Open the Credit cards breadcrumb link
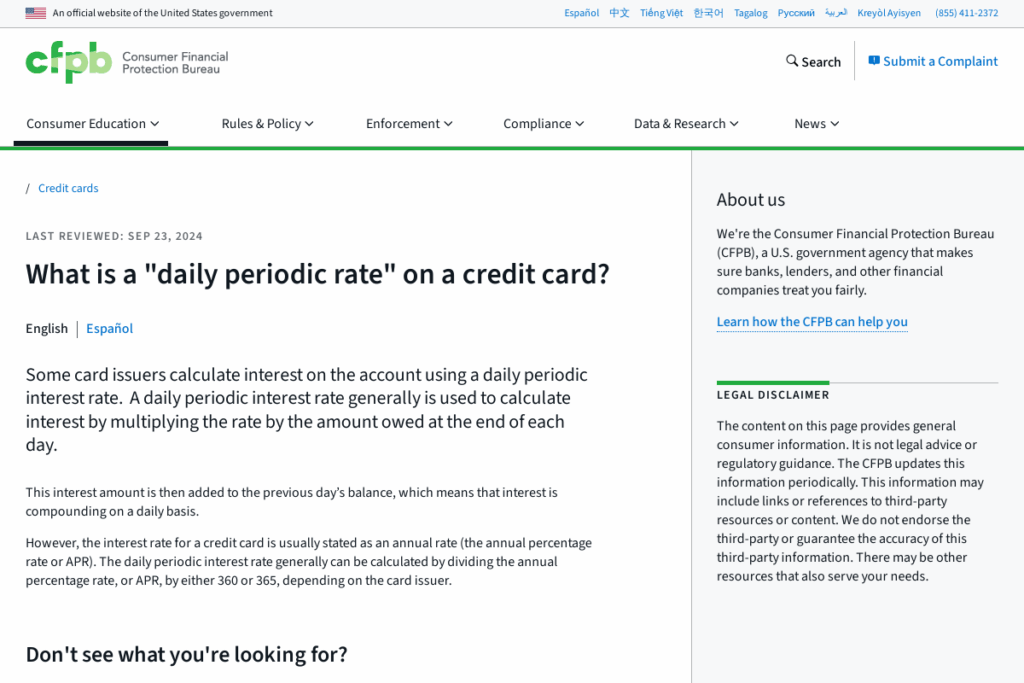Screen dimensions: 1024x683 coord(68,188)
